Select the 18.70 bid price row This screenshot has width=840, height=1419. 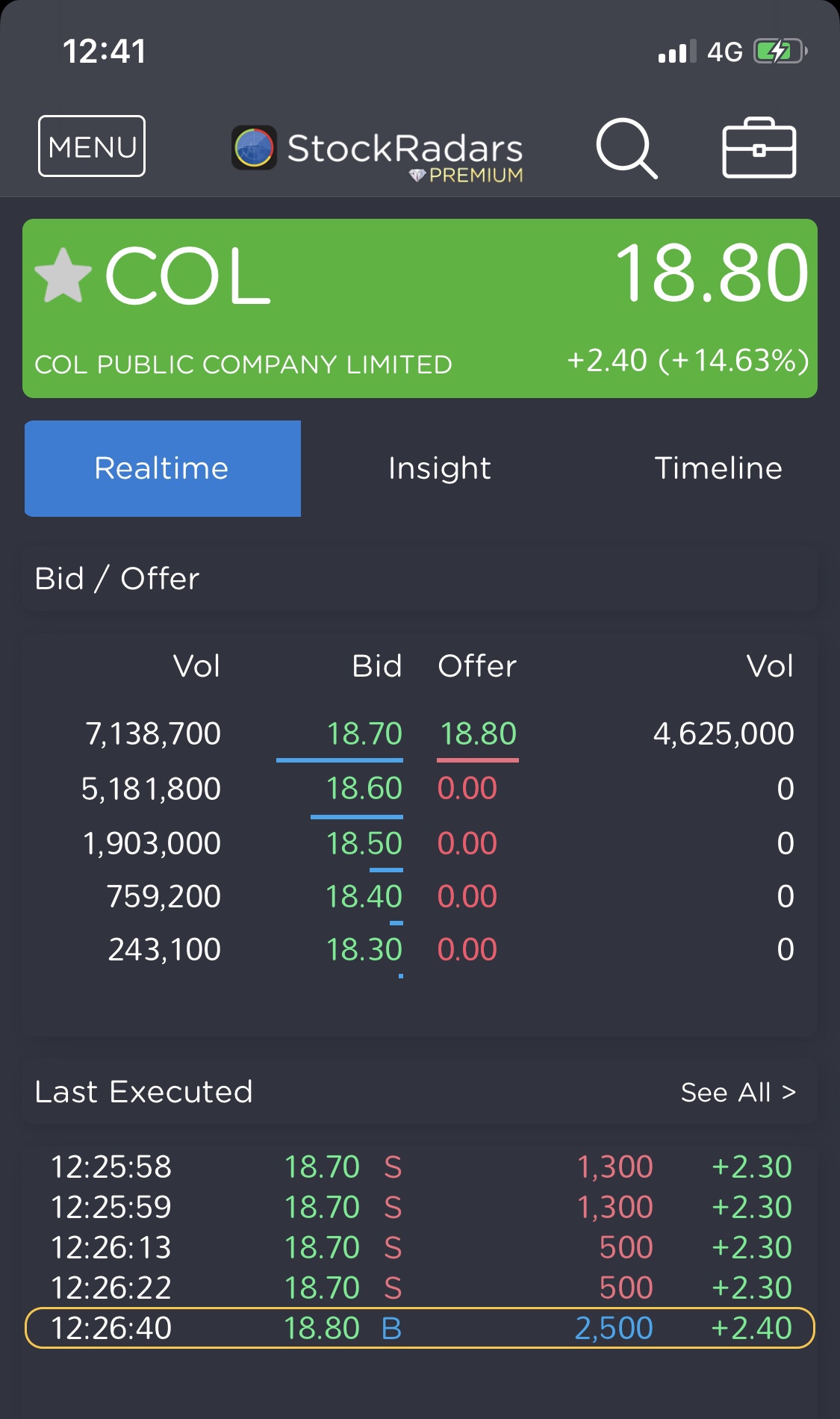[364, 733]
